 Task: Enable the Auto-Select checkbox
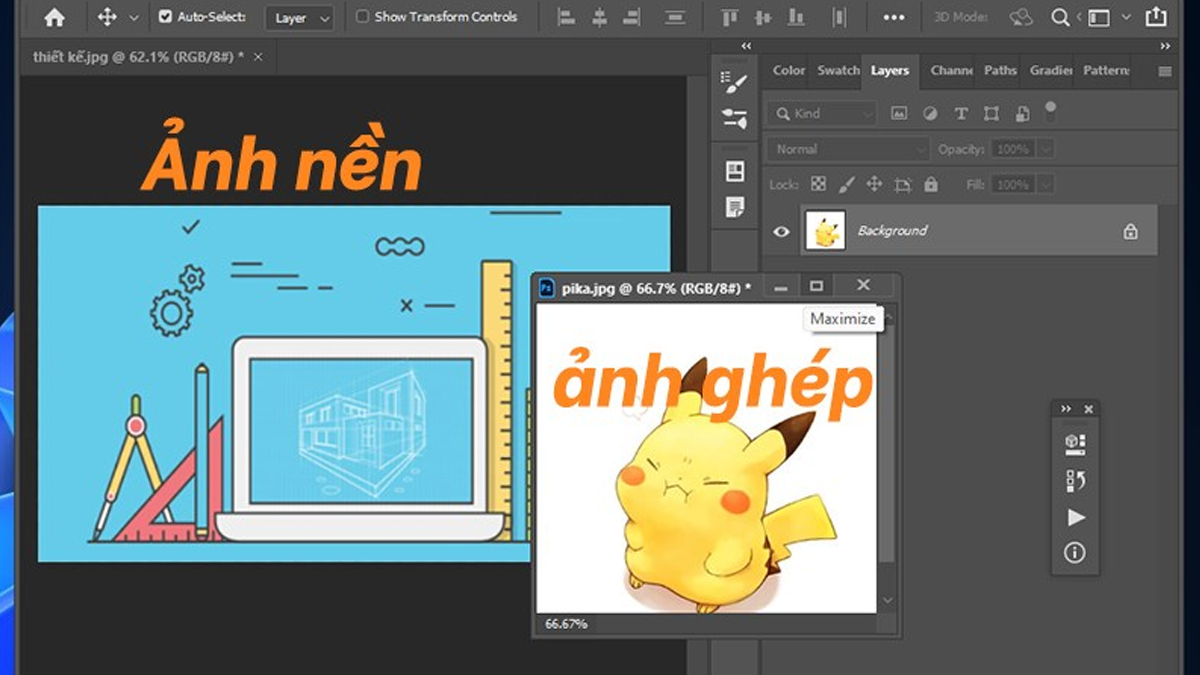coord(165,17)
